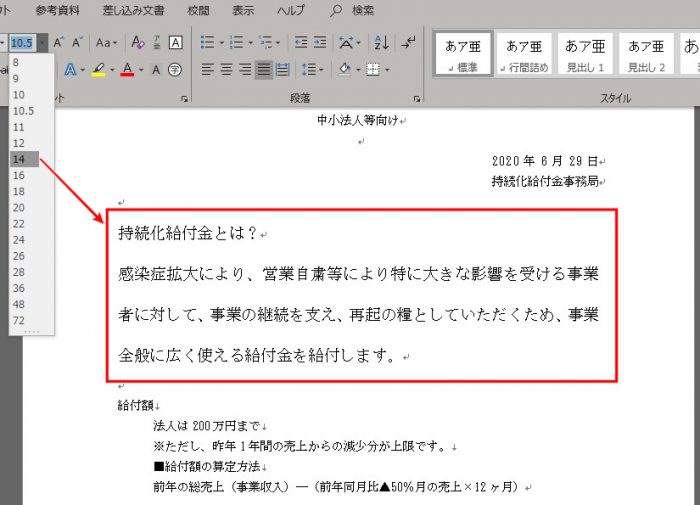The width and height of the screenshot is (700, 505).
Task: Select the 見出し 1 style
Action: coord(585,54)
